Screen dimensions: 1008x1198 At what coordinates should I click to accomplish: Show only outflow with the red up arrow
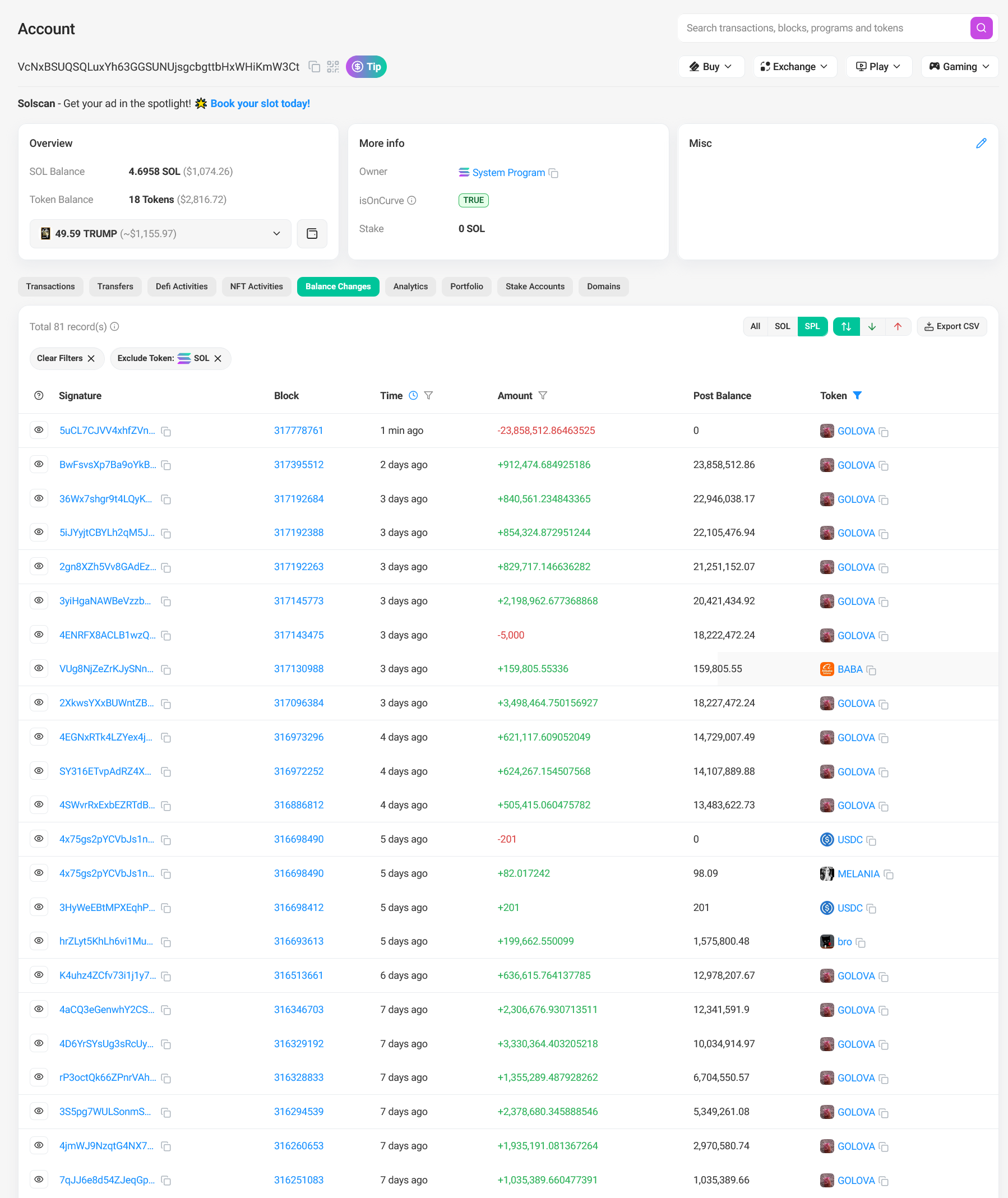coord(898,327)
